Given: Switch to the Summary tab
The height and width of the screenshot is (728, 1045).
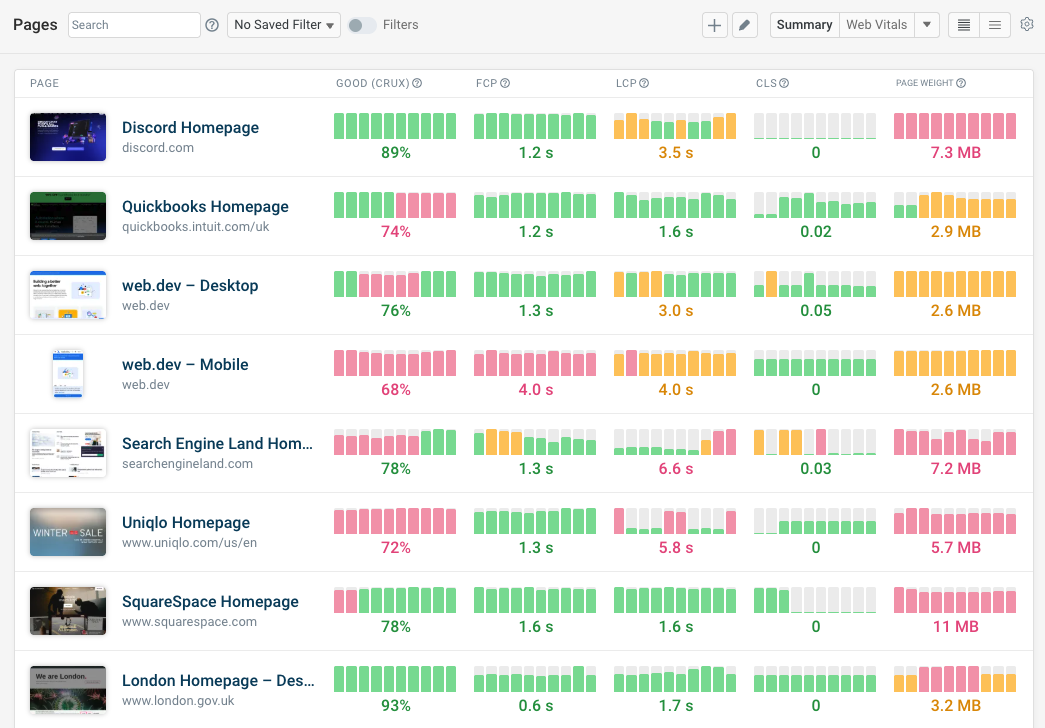Looking at the screenshot, I should point(804,24).
